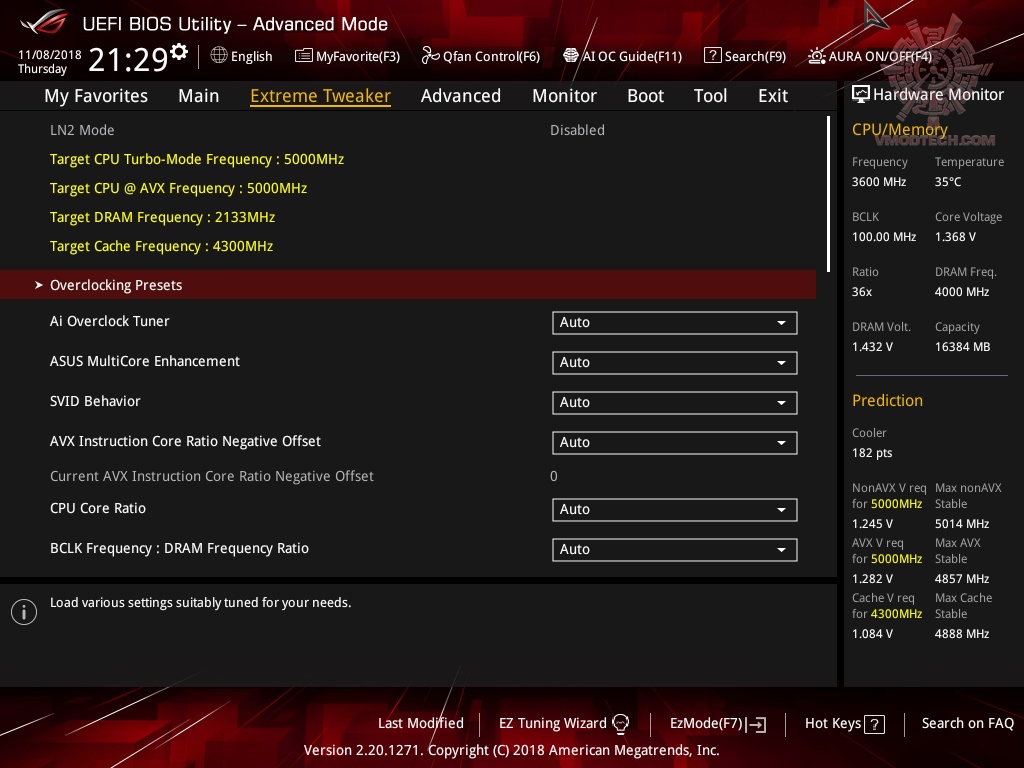Click Target Cache Frequency : 4300MHz text
Viewport: 1024px width, 768px height.
(161, 246)
